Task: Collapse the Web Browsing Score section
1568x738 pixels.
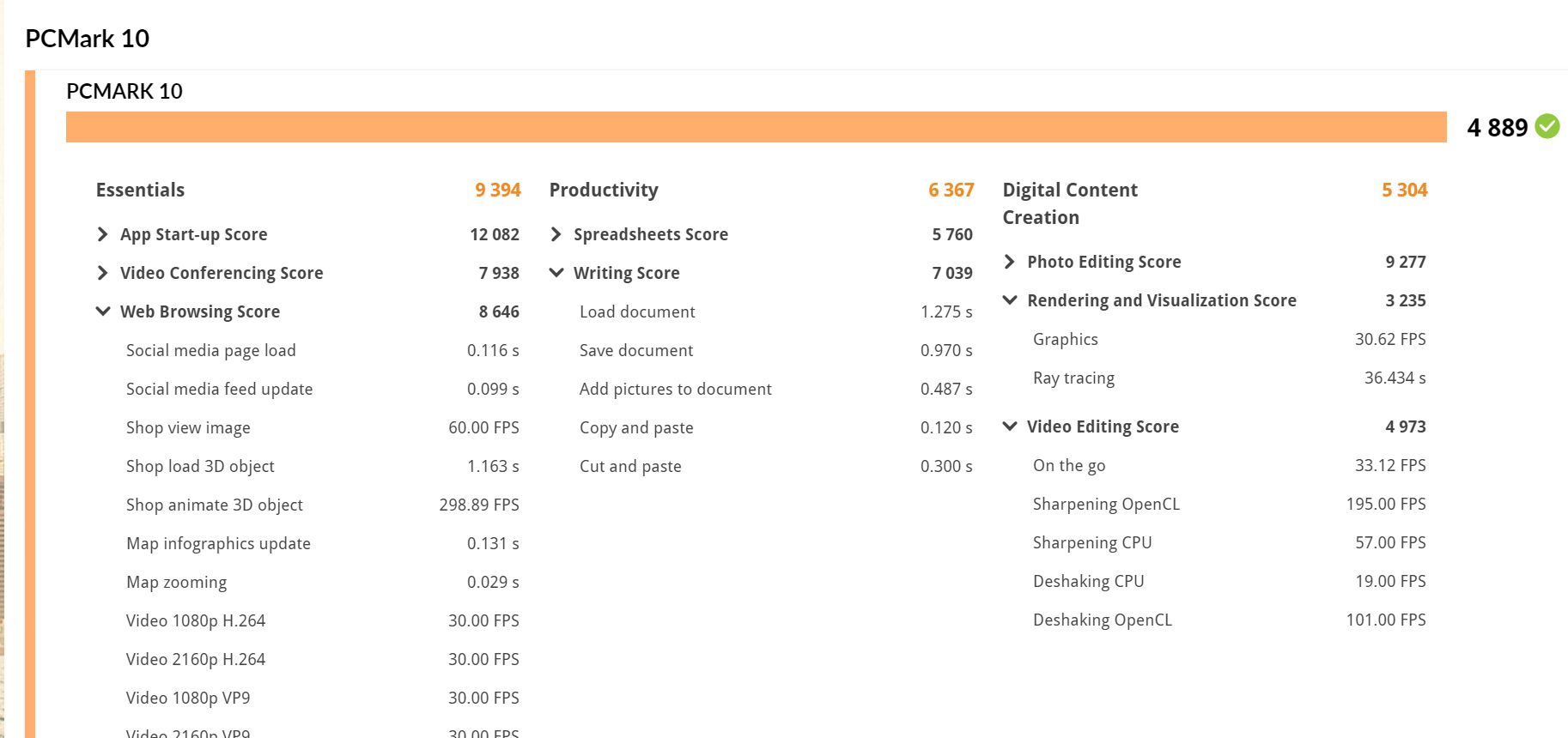Action: (x=103, y=312)
